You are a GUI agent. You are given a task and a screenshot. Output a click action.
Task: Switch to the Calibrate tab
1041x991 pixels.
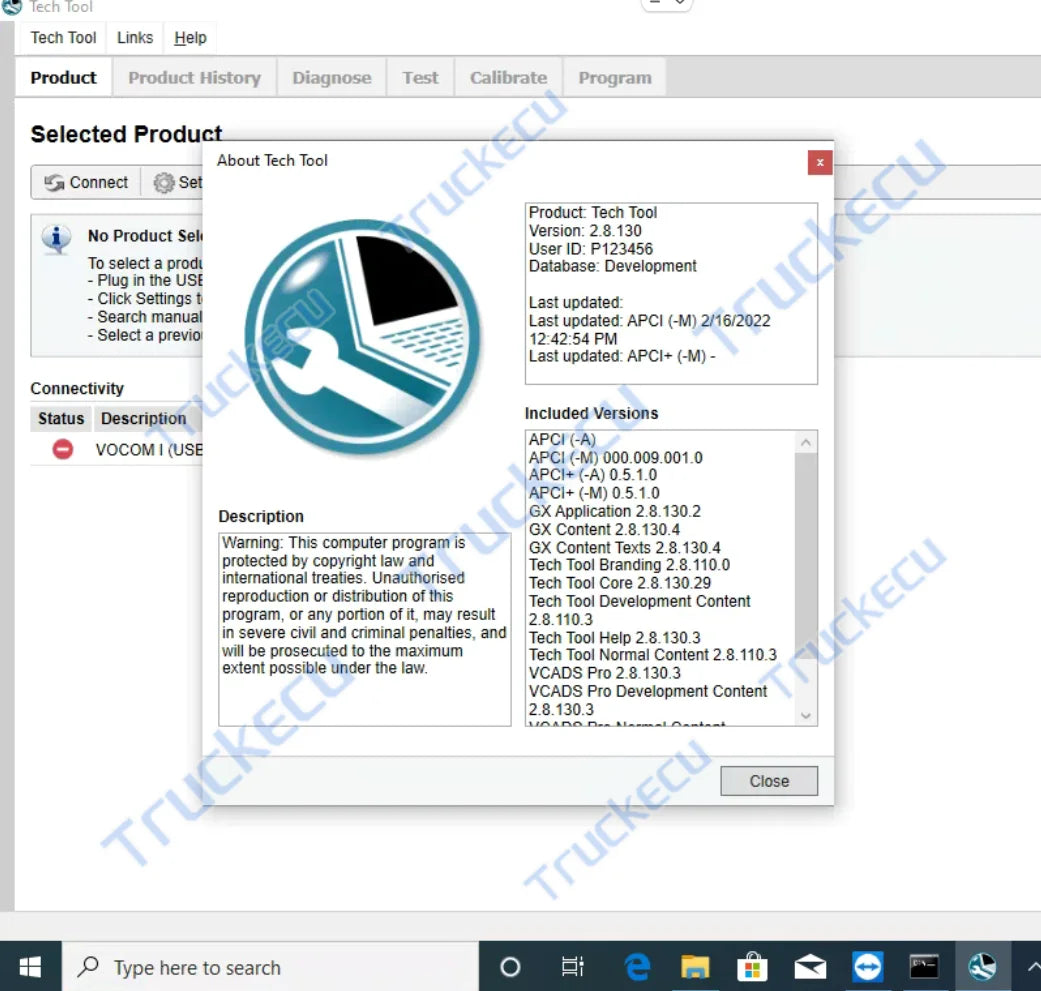click(x=507, y=77)
